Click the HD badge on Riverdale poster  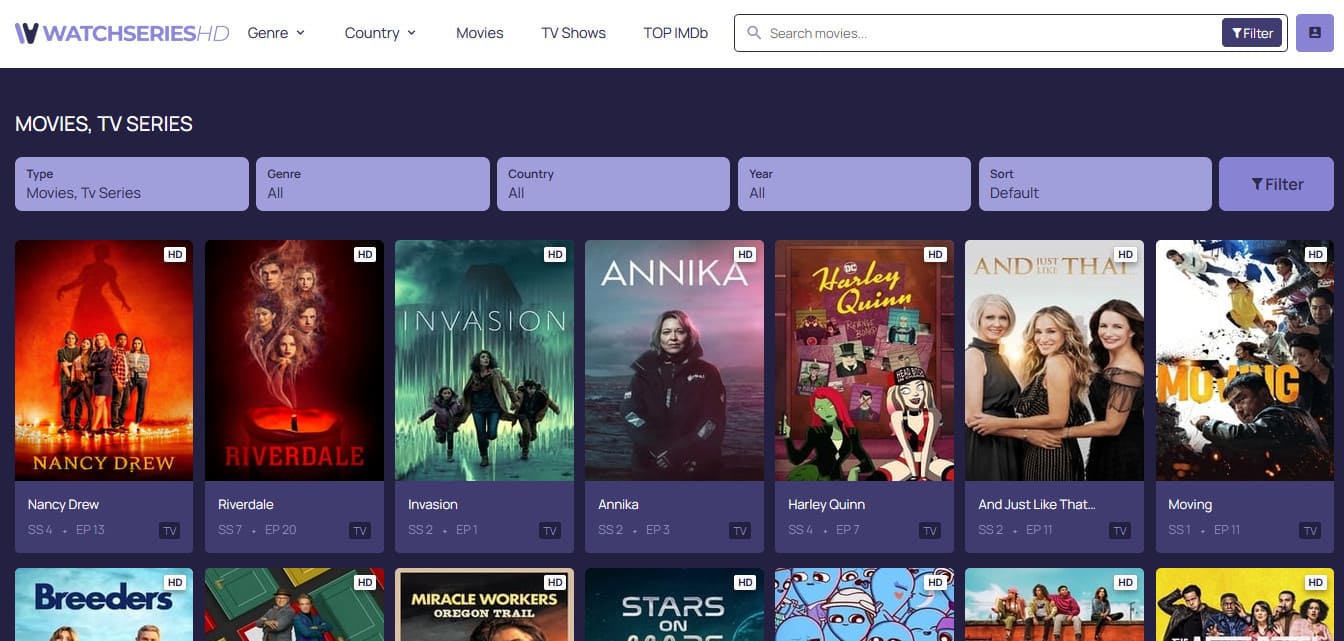click(365, 255)
